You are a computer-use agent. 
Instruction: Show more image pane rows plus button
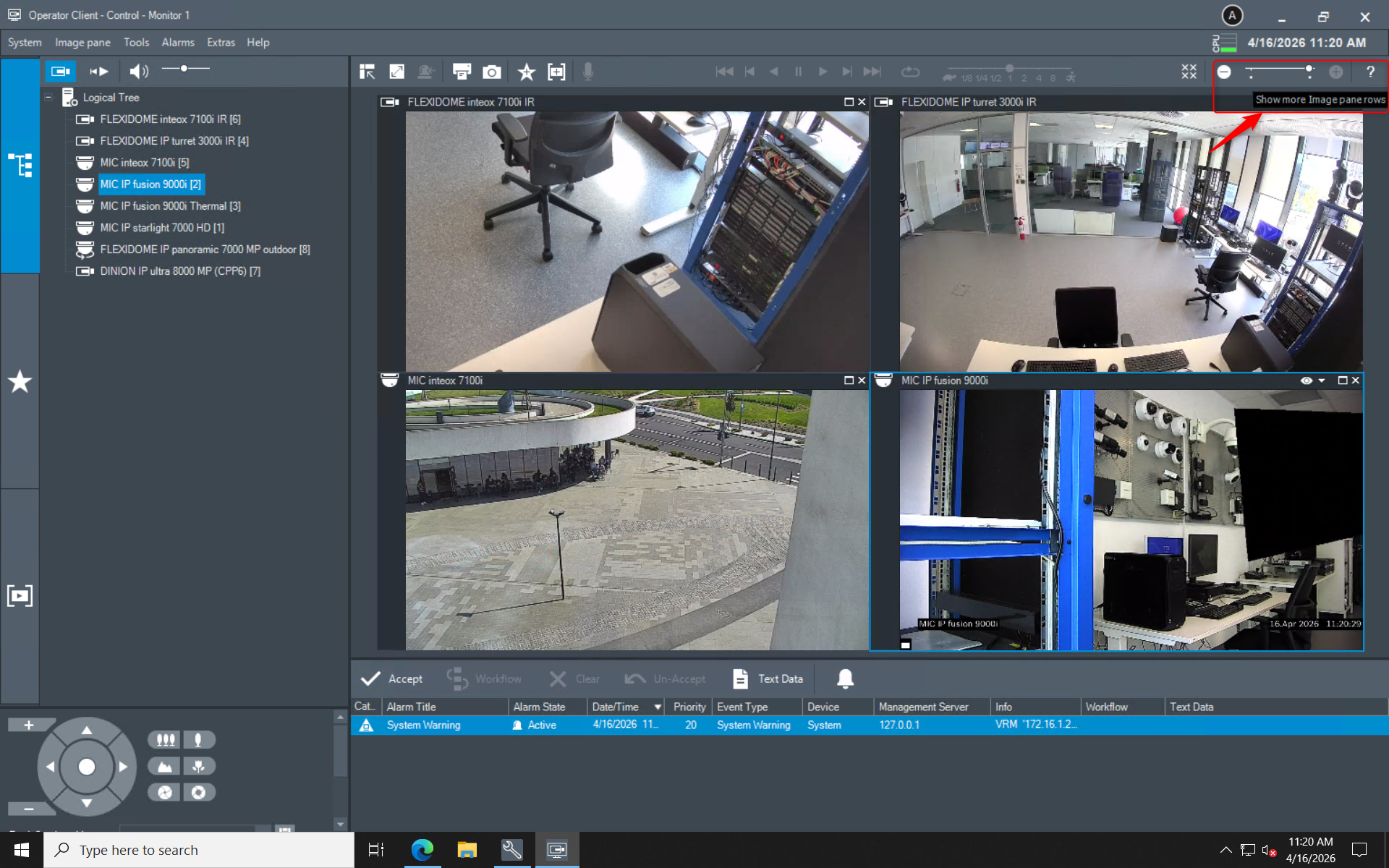1336,72
